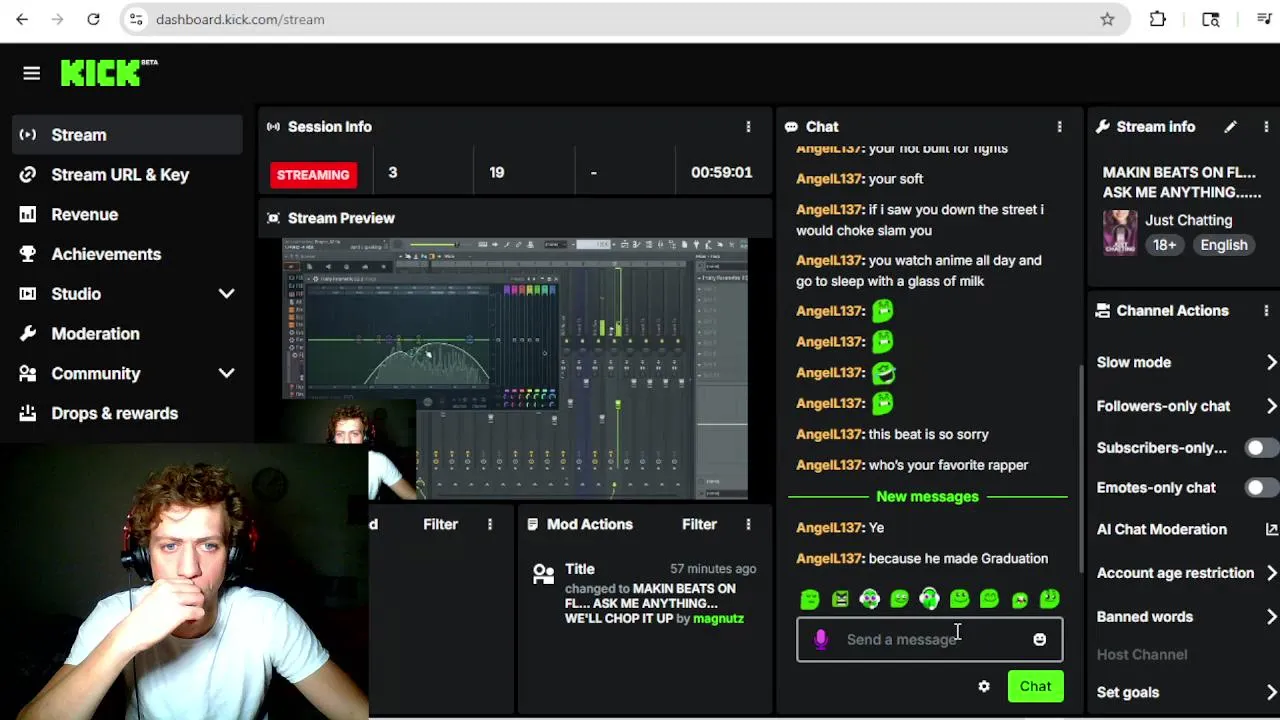Open Followers-only chat options arrow
This screenshot has height=720, width=1280.
[x=1271, y=406]
